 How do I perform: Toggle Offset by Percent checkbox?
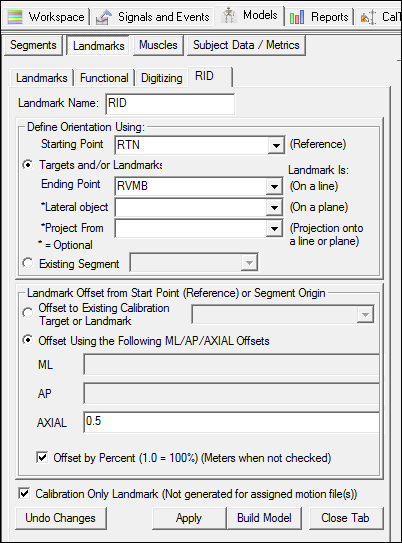(42, 457)
